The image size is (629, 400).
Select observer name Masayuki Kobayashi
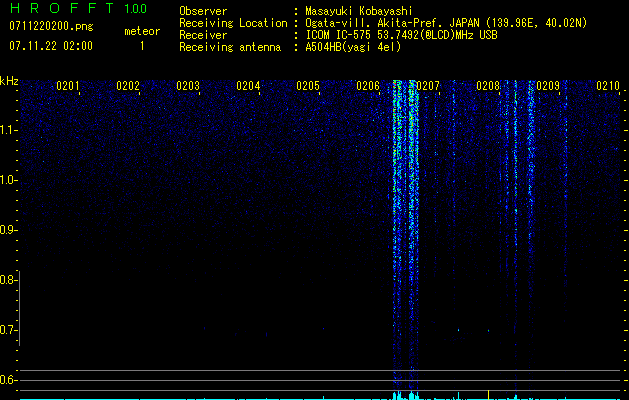359,11
